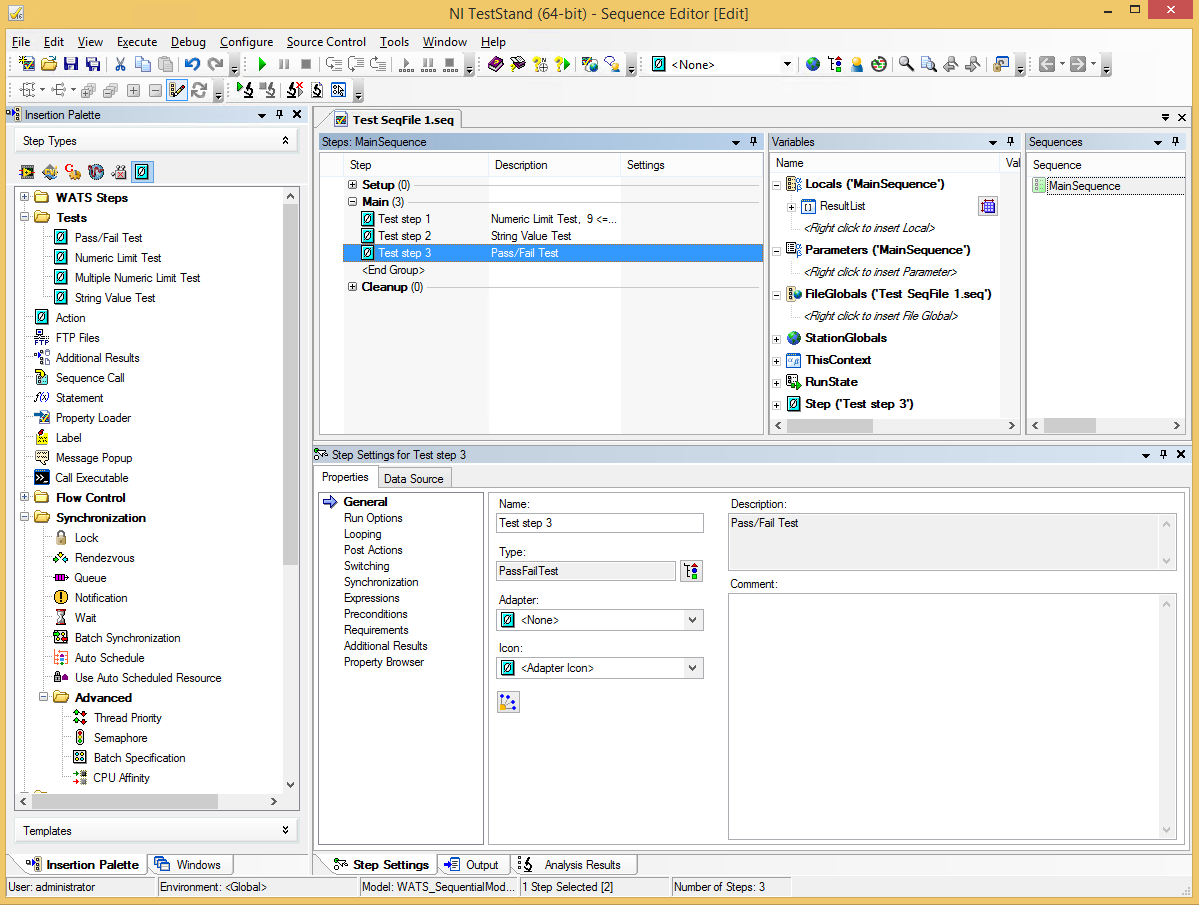This screenshot has height=905, width=1199.
Task: Click the Undo arrow icon
Action: pos(193,64)
